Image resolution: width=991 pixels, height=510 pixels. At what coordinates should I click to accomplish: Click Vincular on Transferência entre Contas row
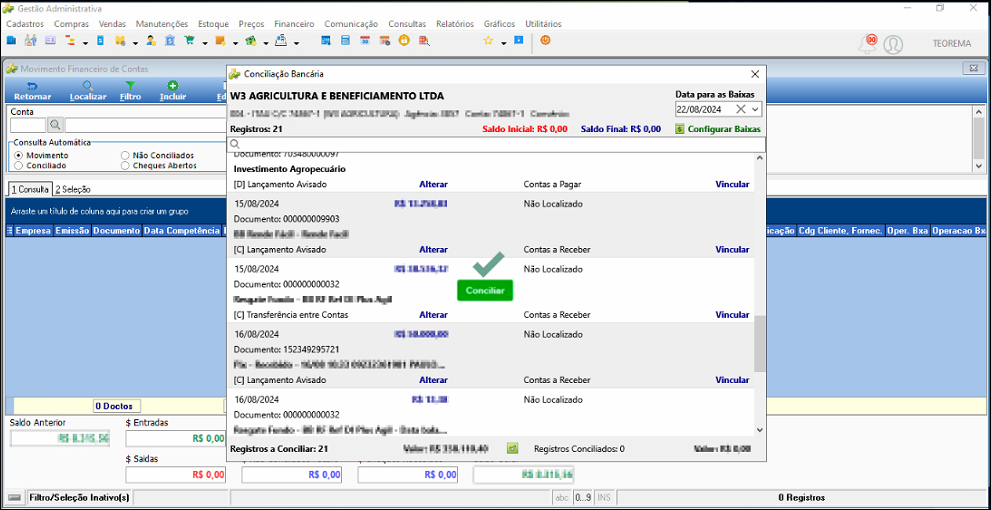click(732, 315)
